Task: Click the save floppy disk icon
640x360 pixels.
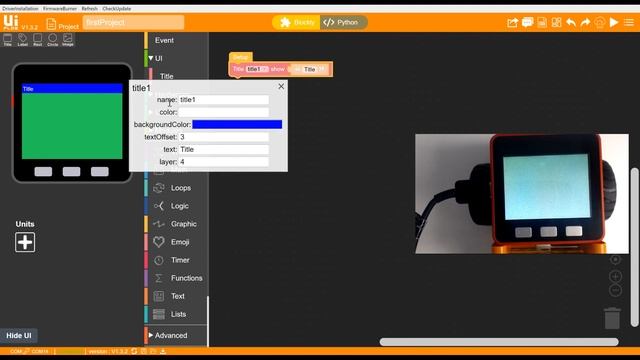Action: [542, 22]
